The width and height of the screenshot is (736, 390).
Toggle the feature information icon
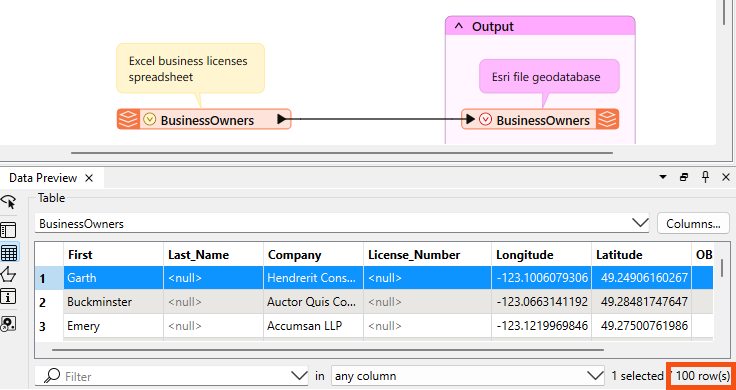coord(9,297)
